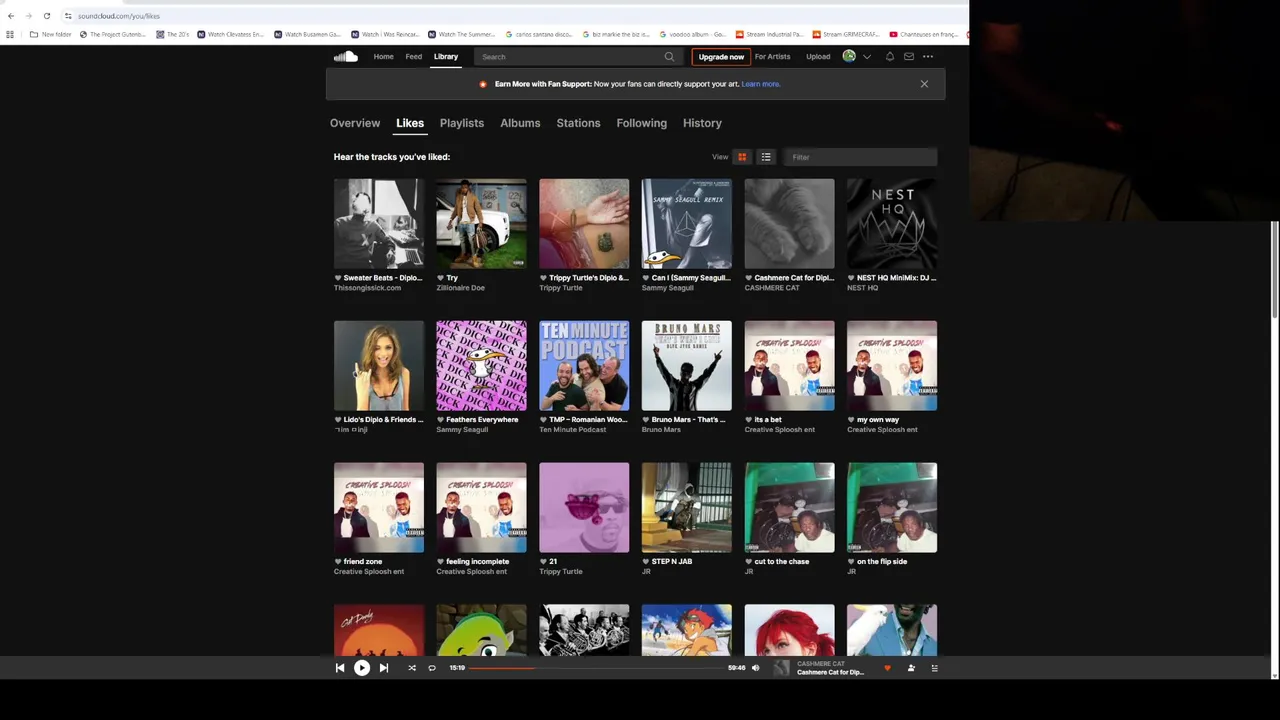Click the 'feeling incomplete' track title
The width and height of the screenshot is (1280, 720).
point(478,562)
